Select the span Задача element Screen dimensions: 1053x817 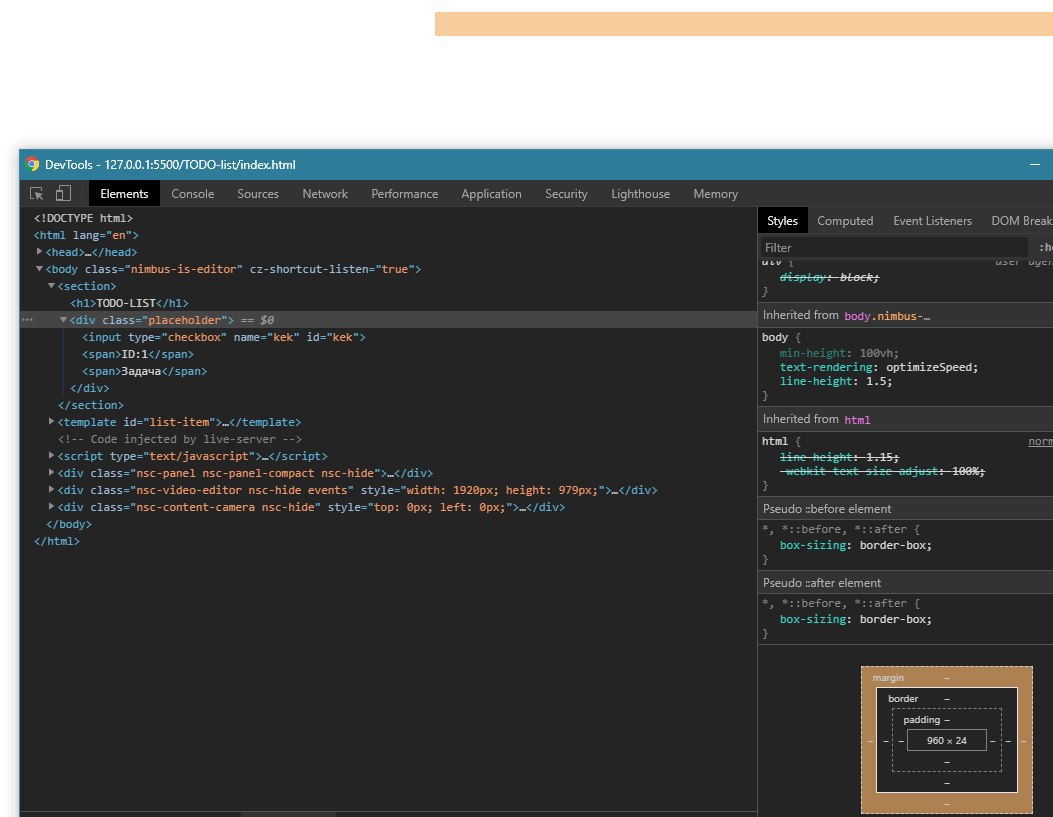point(144,371)
